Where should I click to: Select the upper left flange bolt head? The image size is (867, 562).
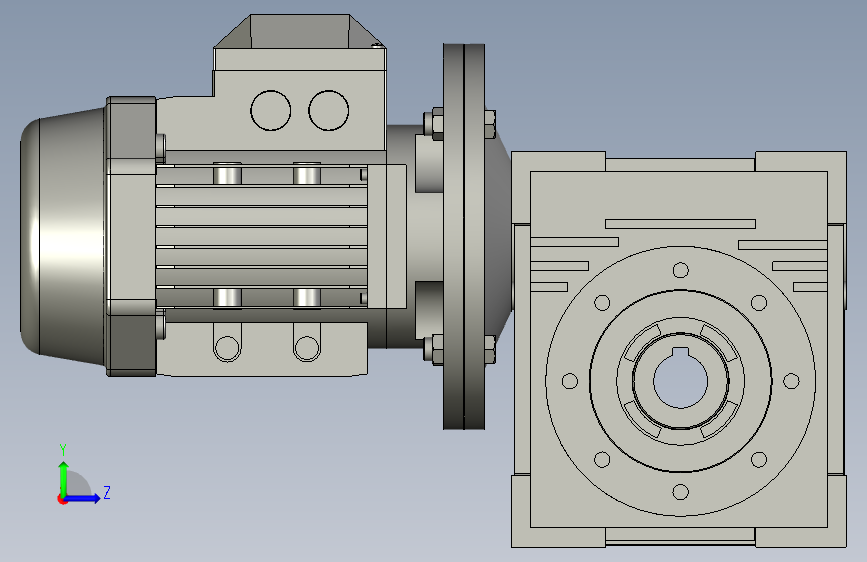(x=434, y=124)
